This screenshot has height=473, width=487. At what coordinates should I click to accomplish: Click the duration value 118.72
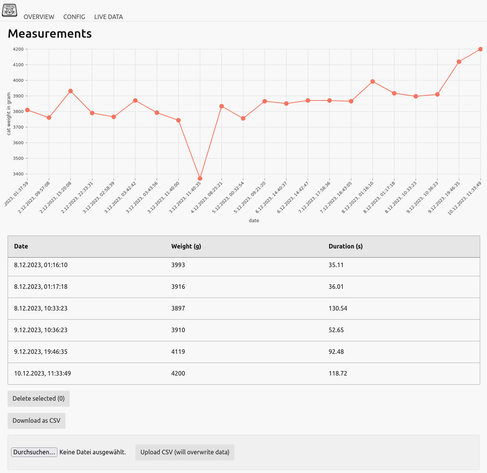338,373
